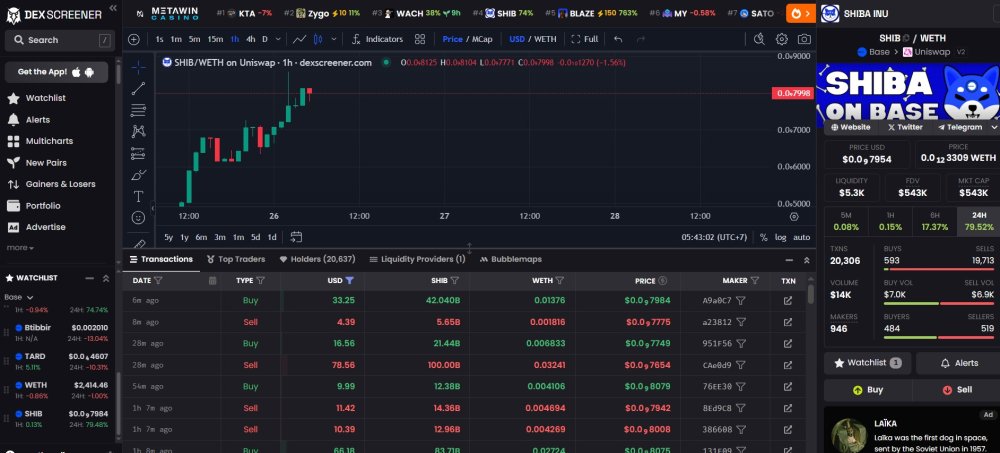This screenshot has width=1000, height=453.
Task: Minimize the transactions panel
Action: point(790,260)
